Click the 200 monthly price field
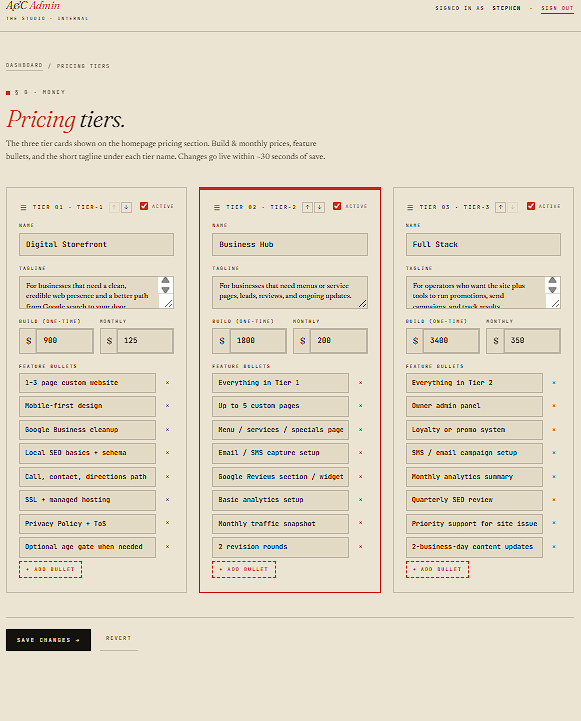581x721 pixels. pyautogui.click(x=338, y=341)
